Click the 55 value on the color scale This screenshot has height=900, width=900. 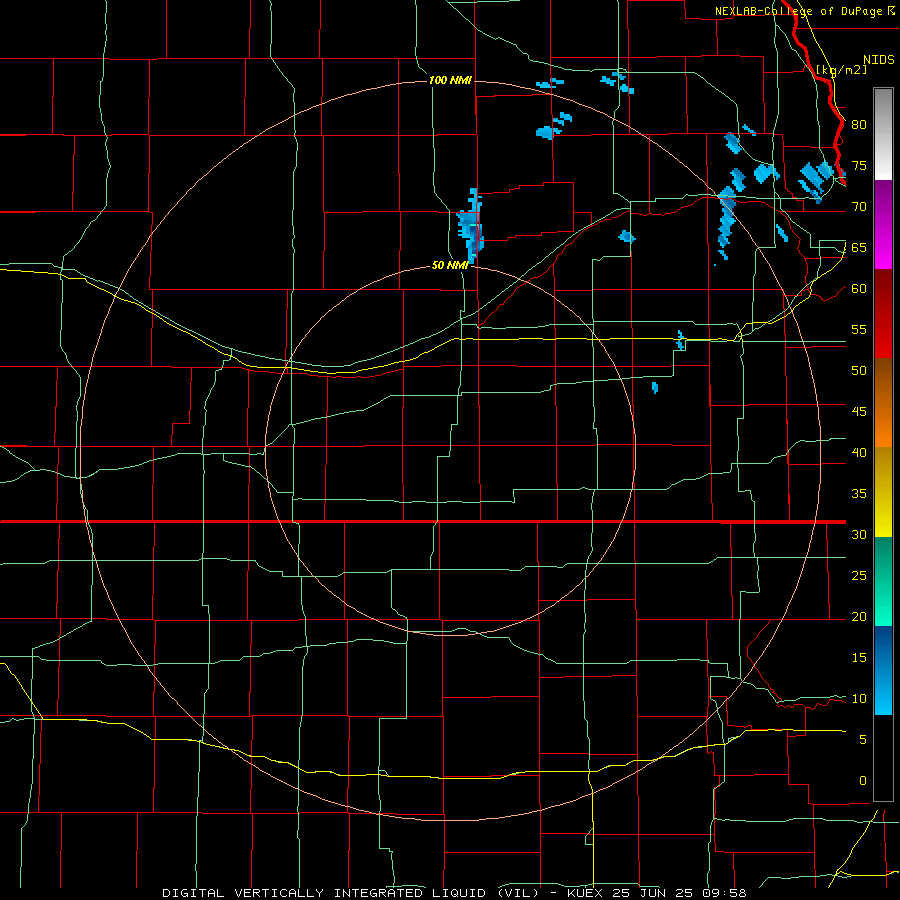859,329
